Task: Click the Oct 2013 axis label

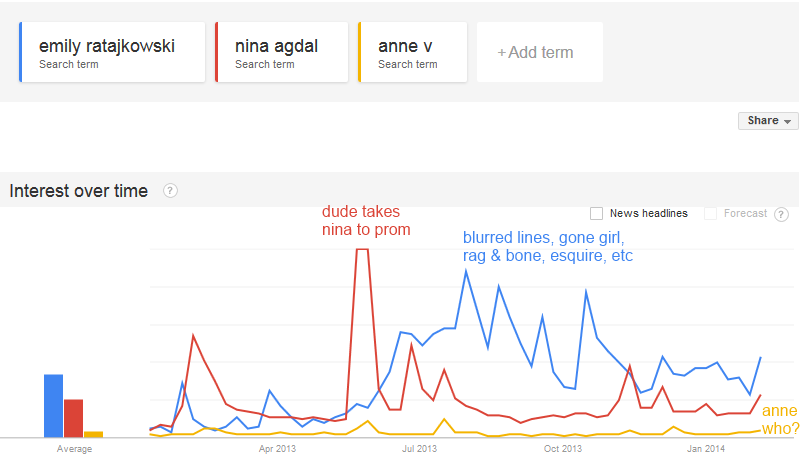Action: click(563, 449)
